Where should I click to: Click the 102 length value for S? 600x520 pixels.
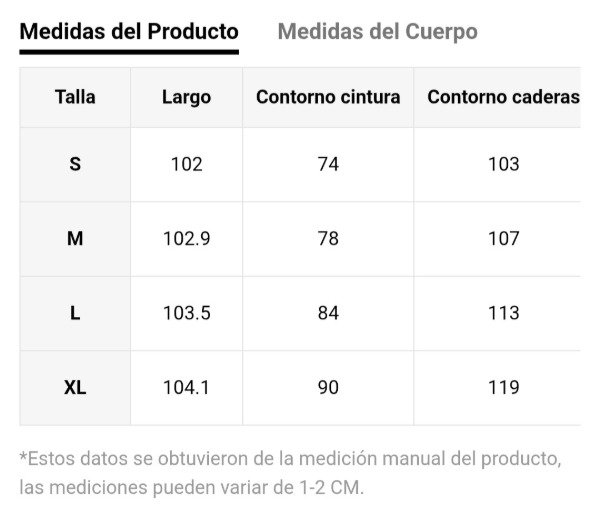[x=186, y=164]
